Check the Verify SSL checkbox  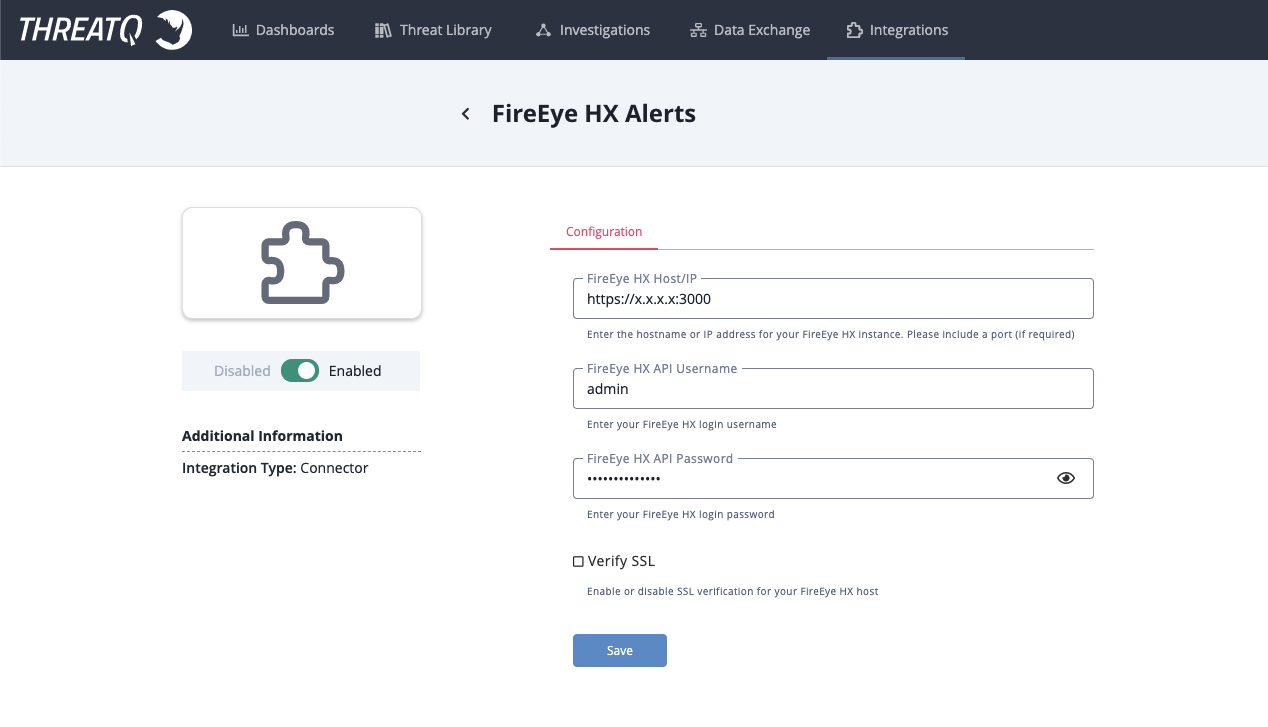point(578,562)
